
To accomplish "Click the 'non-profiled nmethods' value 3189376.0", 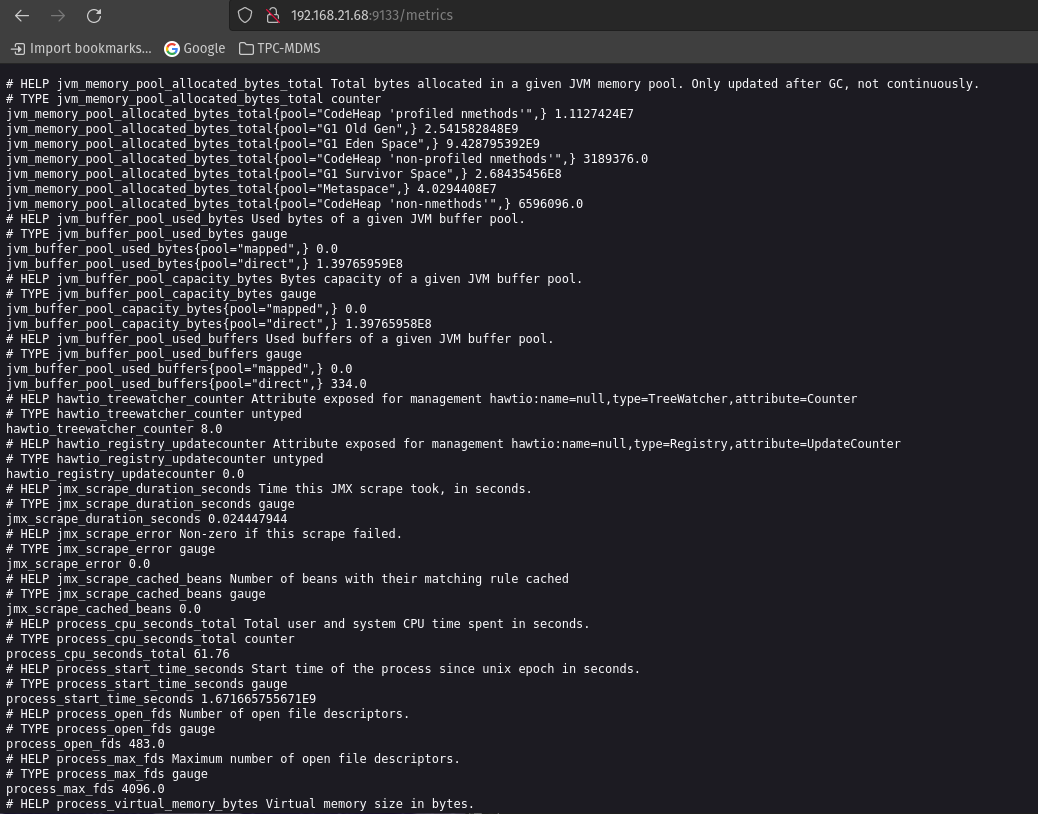I will (615, 159).
